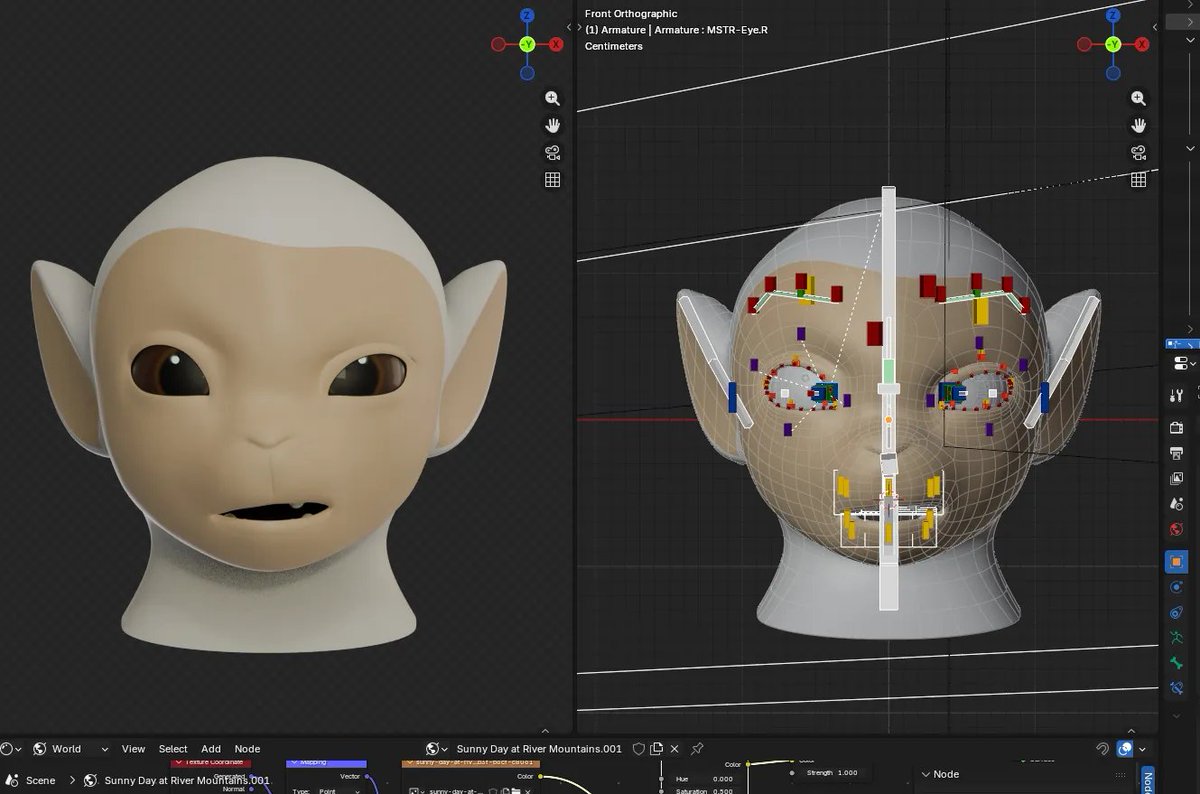The width and height of the screenshot is (1200, 794).
Task: Toggle pin on node editor header
Action: click(697, 748)
